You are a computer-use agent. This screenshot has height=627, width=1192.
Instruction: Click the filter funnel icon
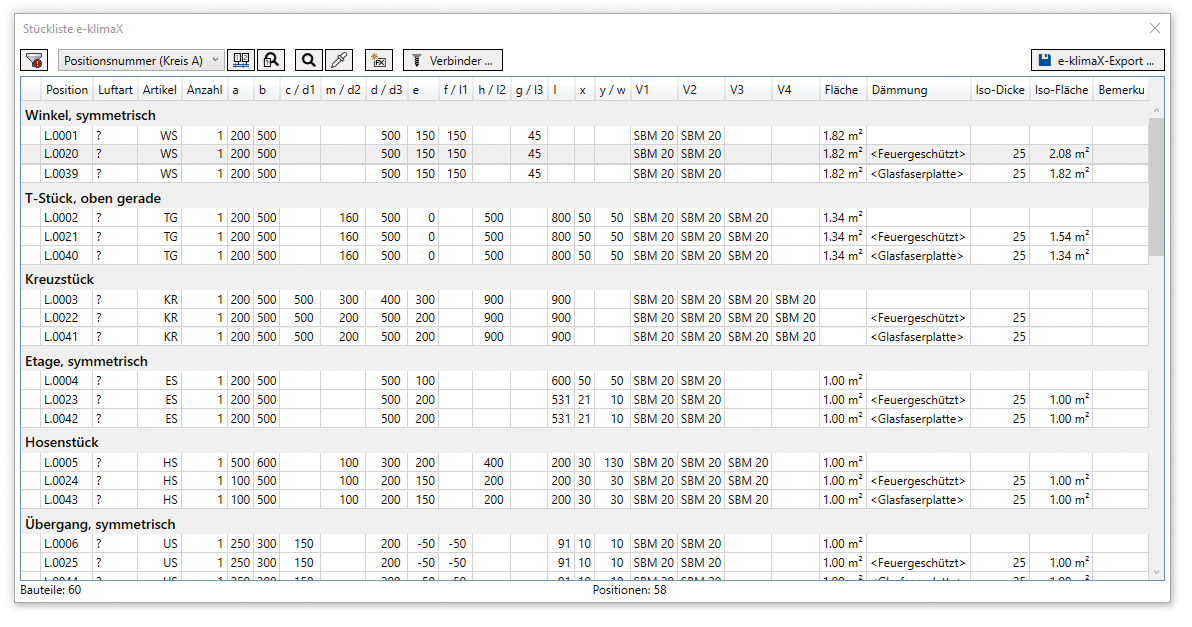point(35,61)
